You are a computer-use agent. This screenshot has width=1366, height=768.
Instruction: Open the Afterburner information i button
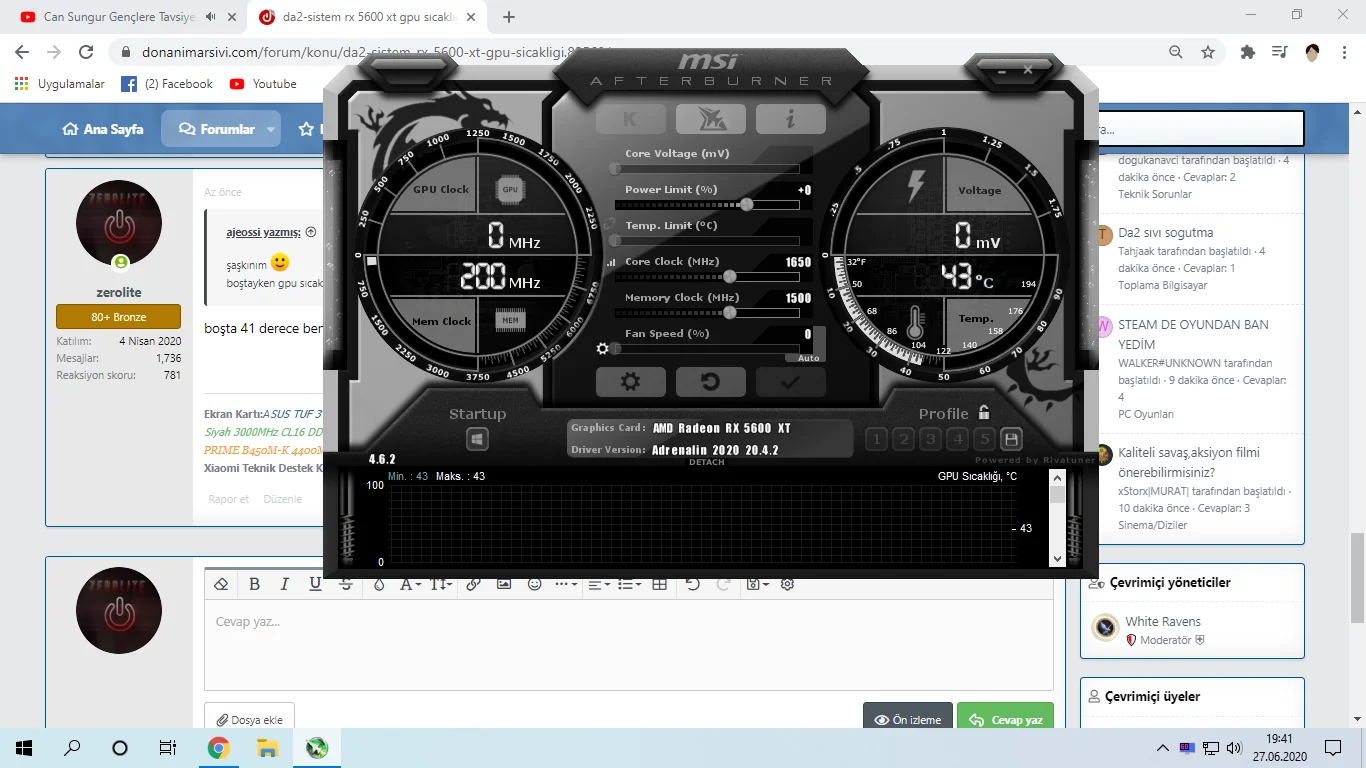click(790, 119)
